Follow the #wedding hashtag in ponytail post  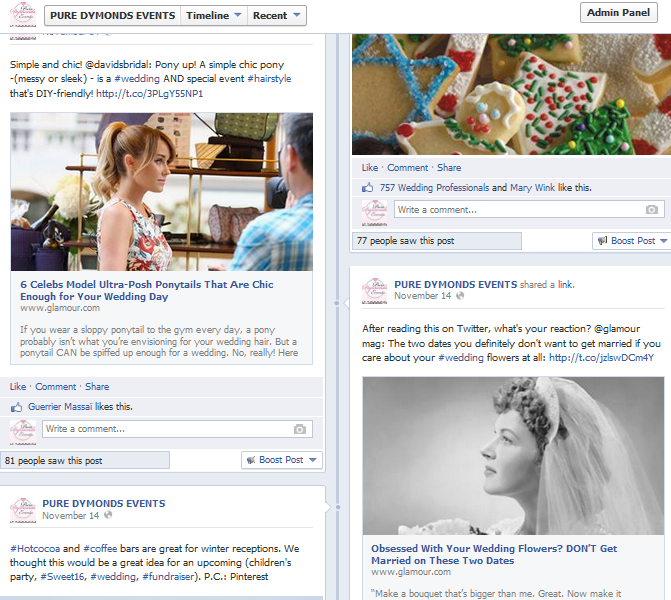[x=137, y=79]
